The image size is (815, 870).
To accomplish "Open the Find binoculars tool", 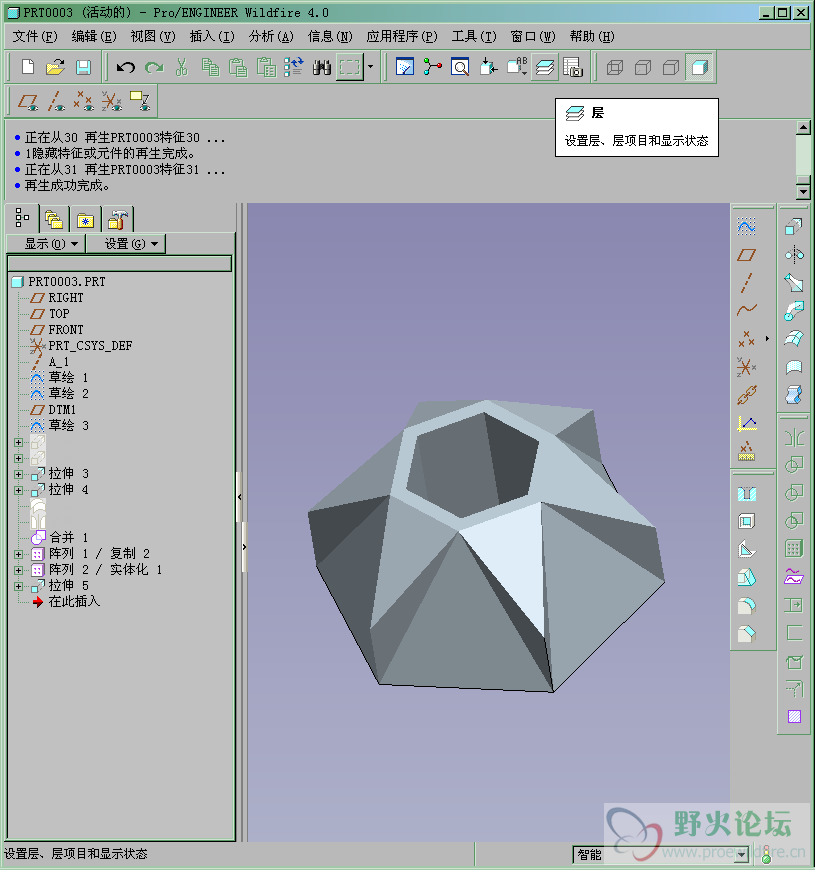I will (x=321, y=67).
